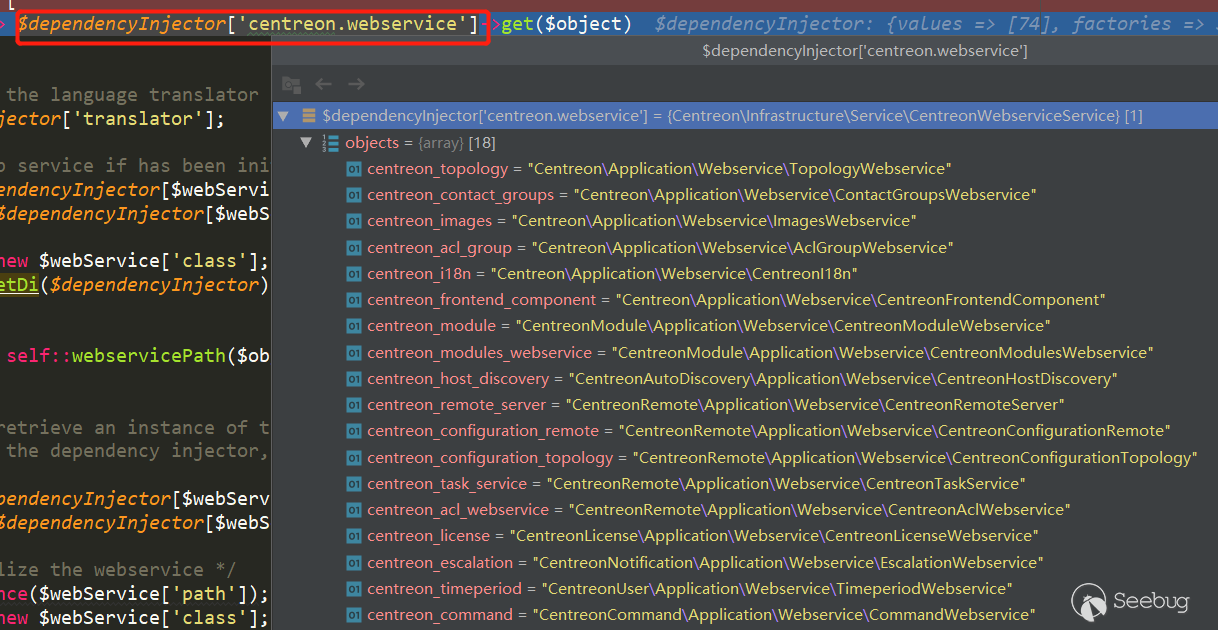Click the value icon beside centreon_topology
The image size is (1218, 630).
(x=353, y=169)
